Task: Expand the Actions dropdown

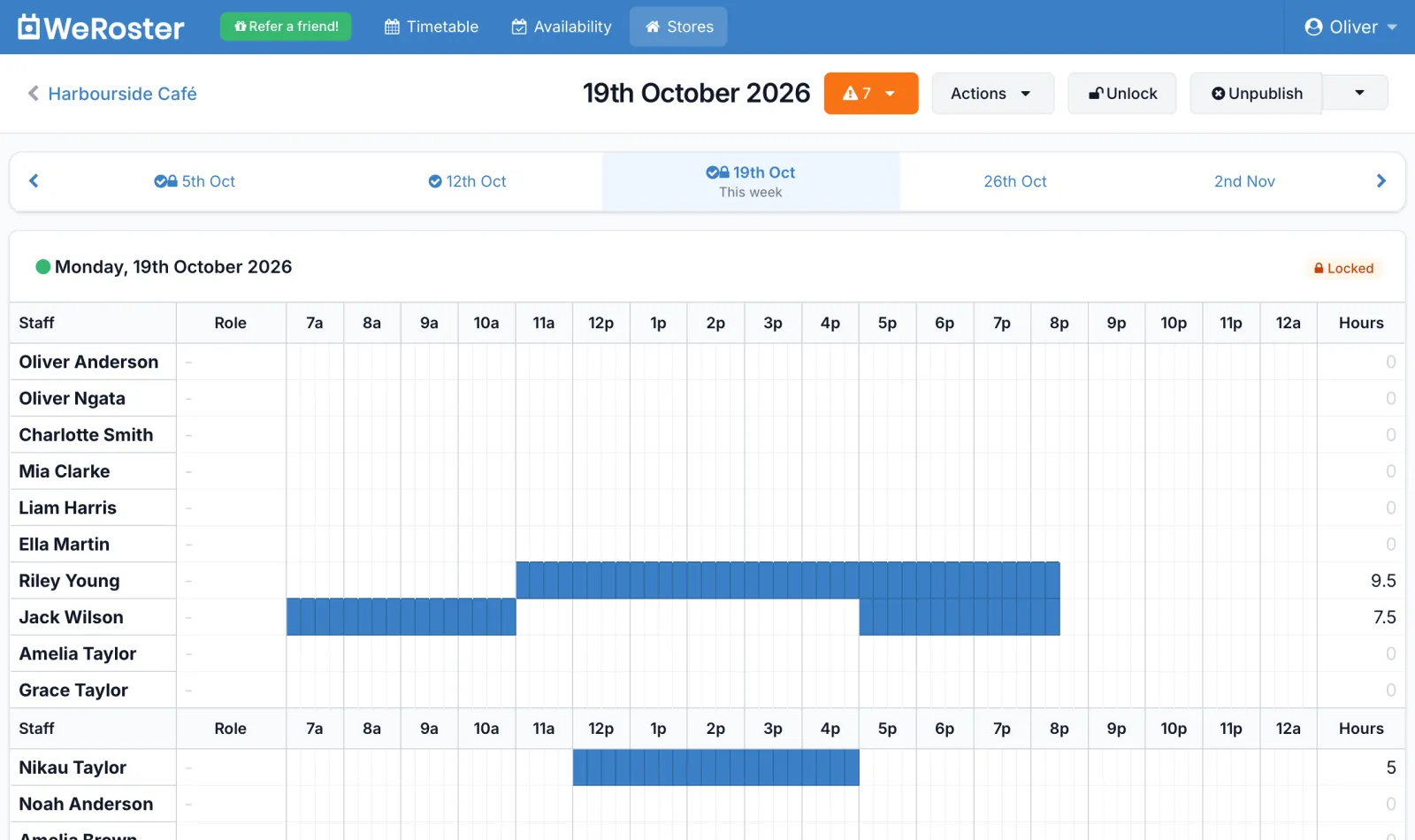Action: click(x=992, y=93)
